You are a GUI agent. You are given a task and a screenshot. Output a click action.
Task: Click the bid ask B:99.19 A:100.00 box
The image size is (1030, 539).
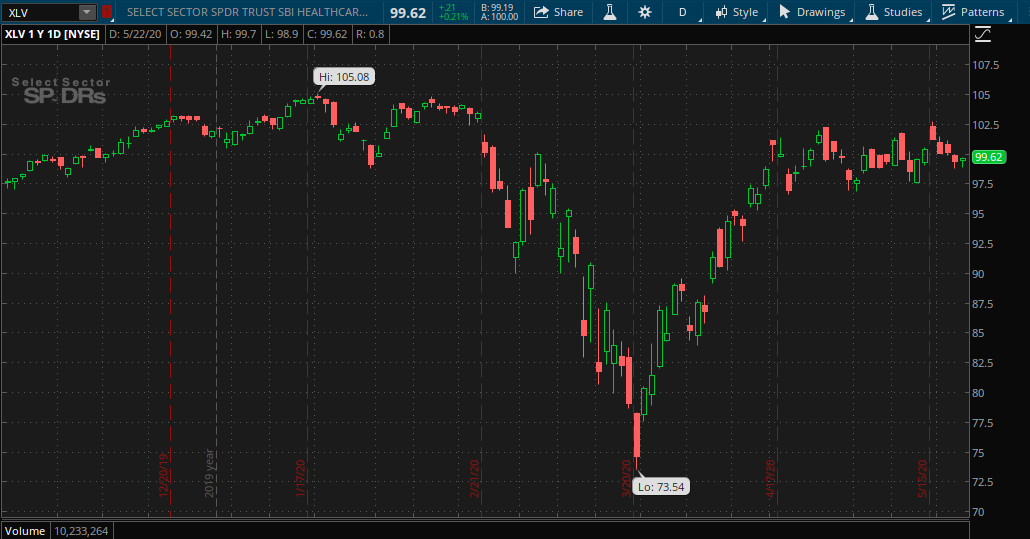[x=499, y=12]
